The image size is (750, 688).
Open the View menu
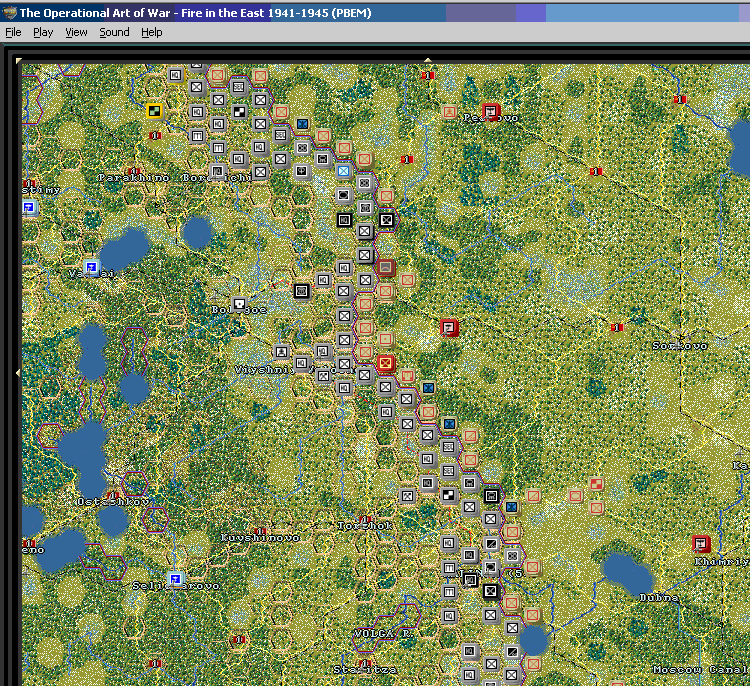coord(76,32)
